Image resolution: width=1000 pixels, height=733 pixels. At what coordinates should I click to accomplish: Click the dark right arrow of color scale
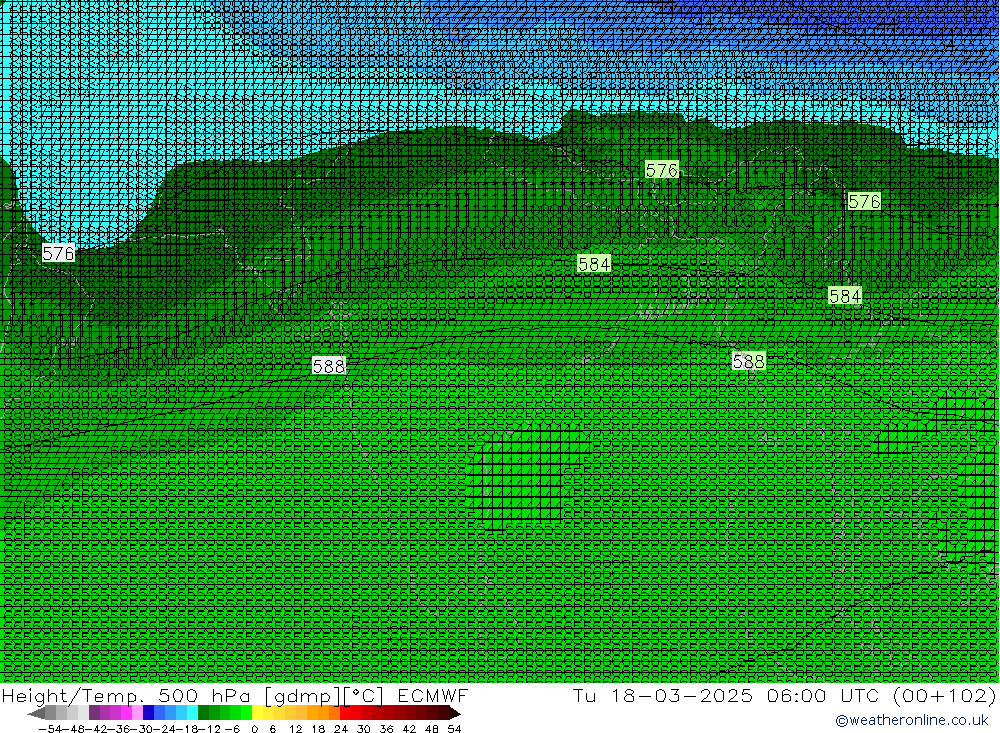point(455,713)
